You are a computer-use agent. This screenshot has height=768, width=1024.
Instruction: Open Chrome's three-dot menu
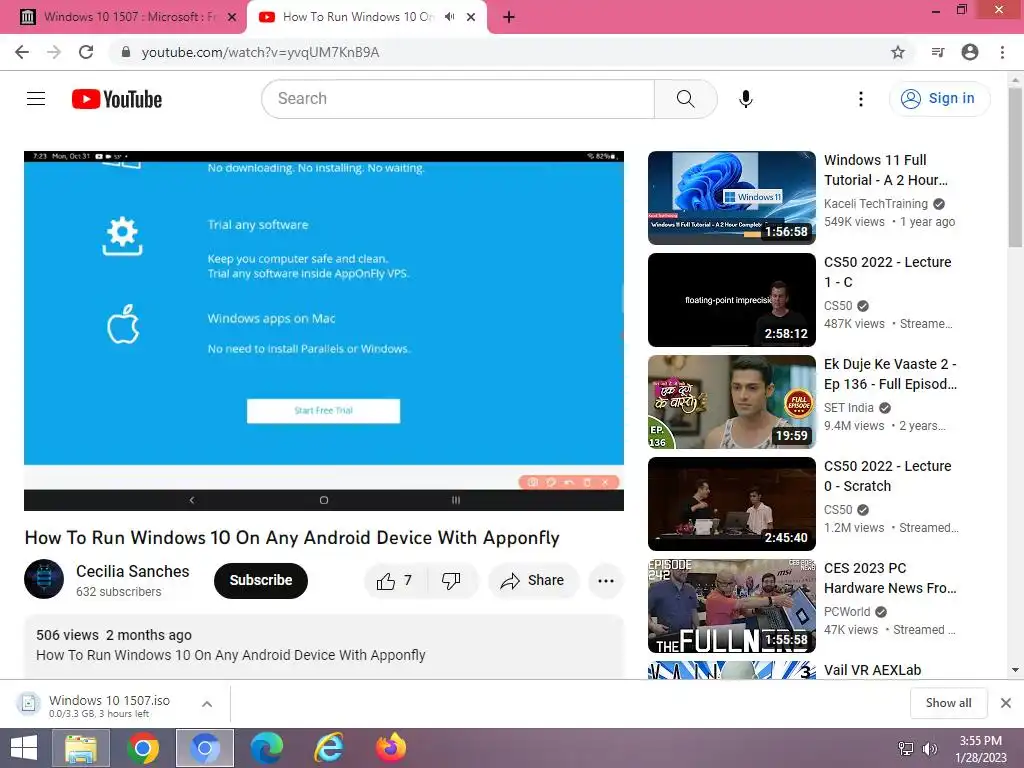tap(1002, 52)
